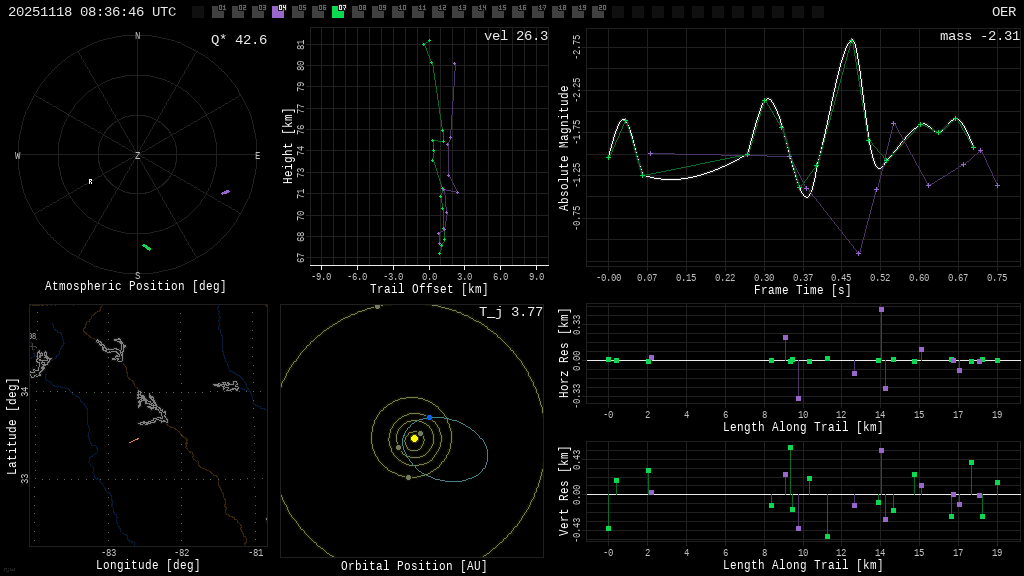Click the purple station 04 indicator
This screenshot has height=576, width=1024.
point(278,12)
